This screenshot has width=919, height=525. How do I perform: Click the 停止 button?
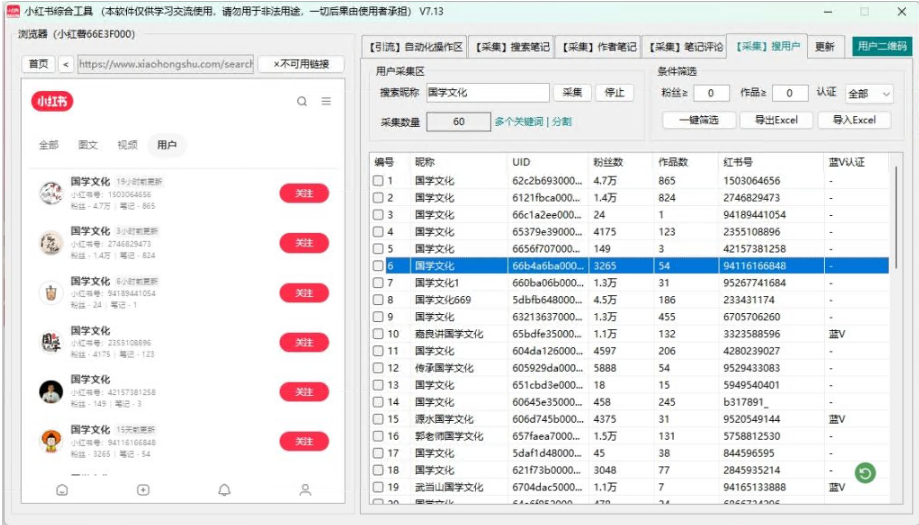pyautogui.click(x=614, y=93)
